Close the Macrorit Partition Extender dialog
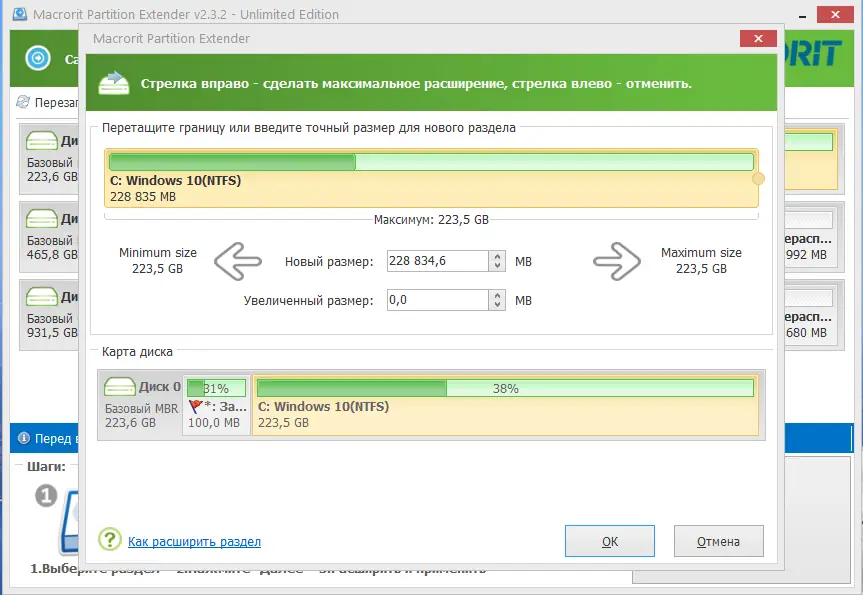The height and width of the screenshot is (595, 863). (x=758, y=39)
